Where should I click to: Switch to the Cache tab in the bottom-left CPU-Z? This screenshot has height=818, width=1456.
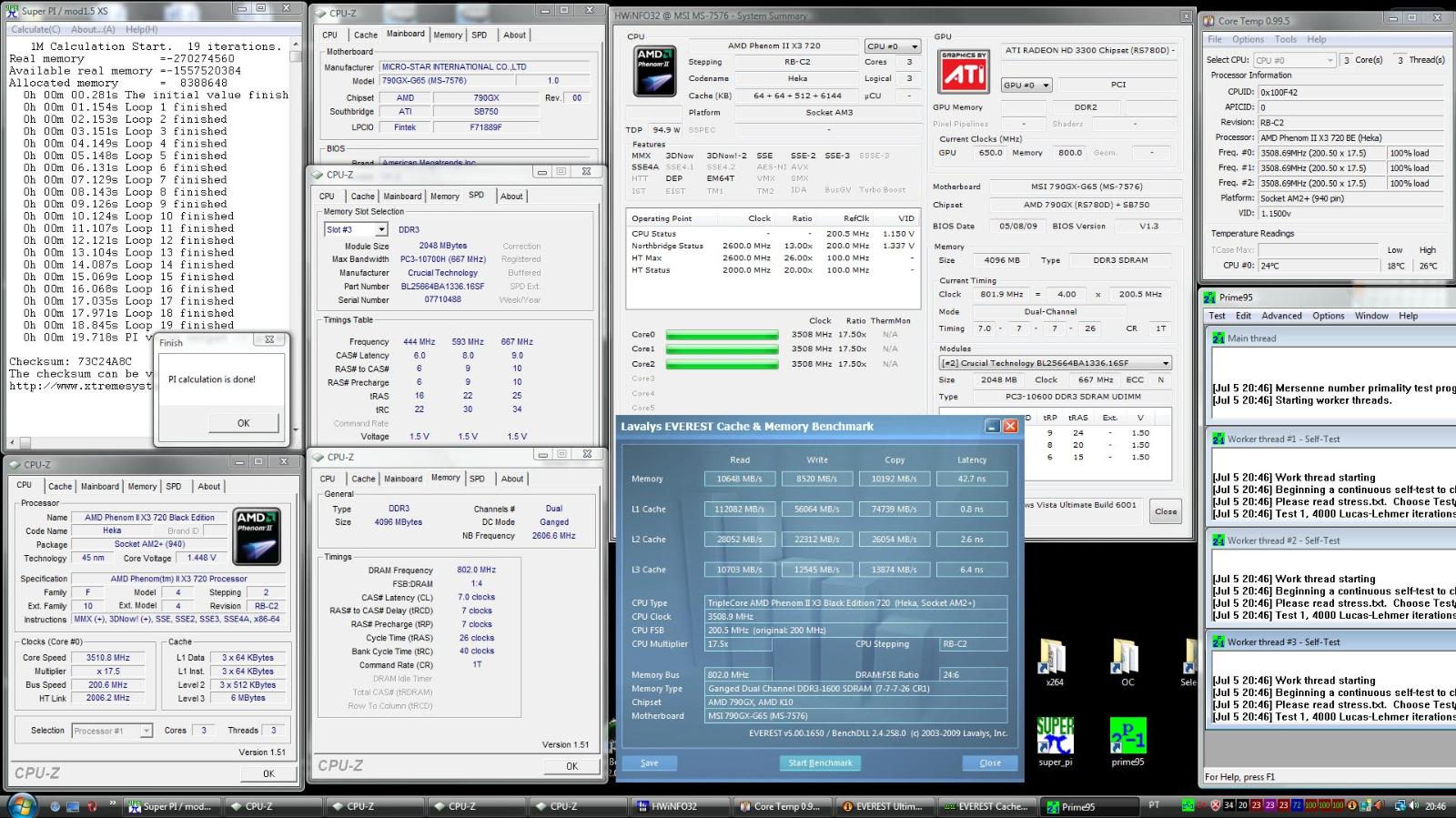[60, 486]
